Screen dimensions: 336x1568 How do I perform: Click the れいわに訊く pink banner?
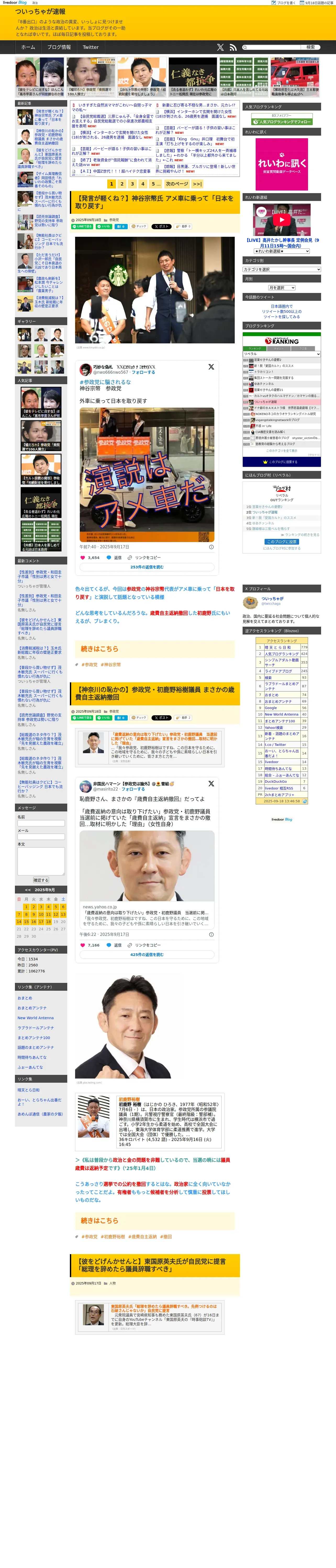282,164
